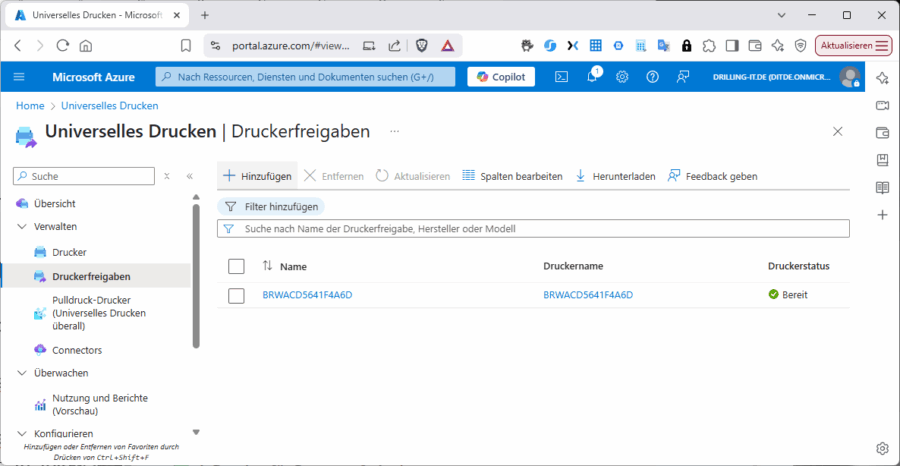
Task: Click Aktualisieren in the command bar
Action: (413, 176)
